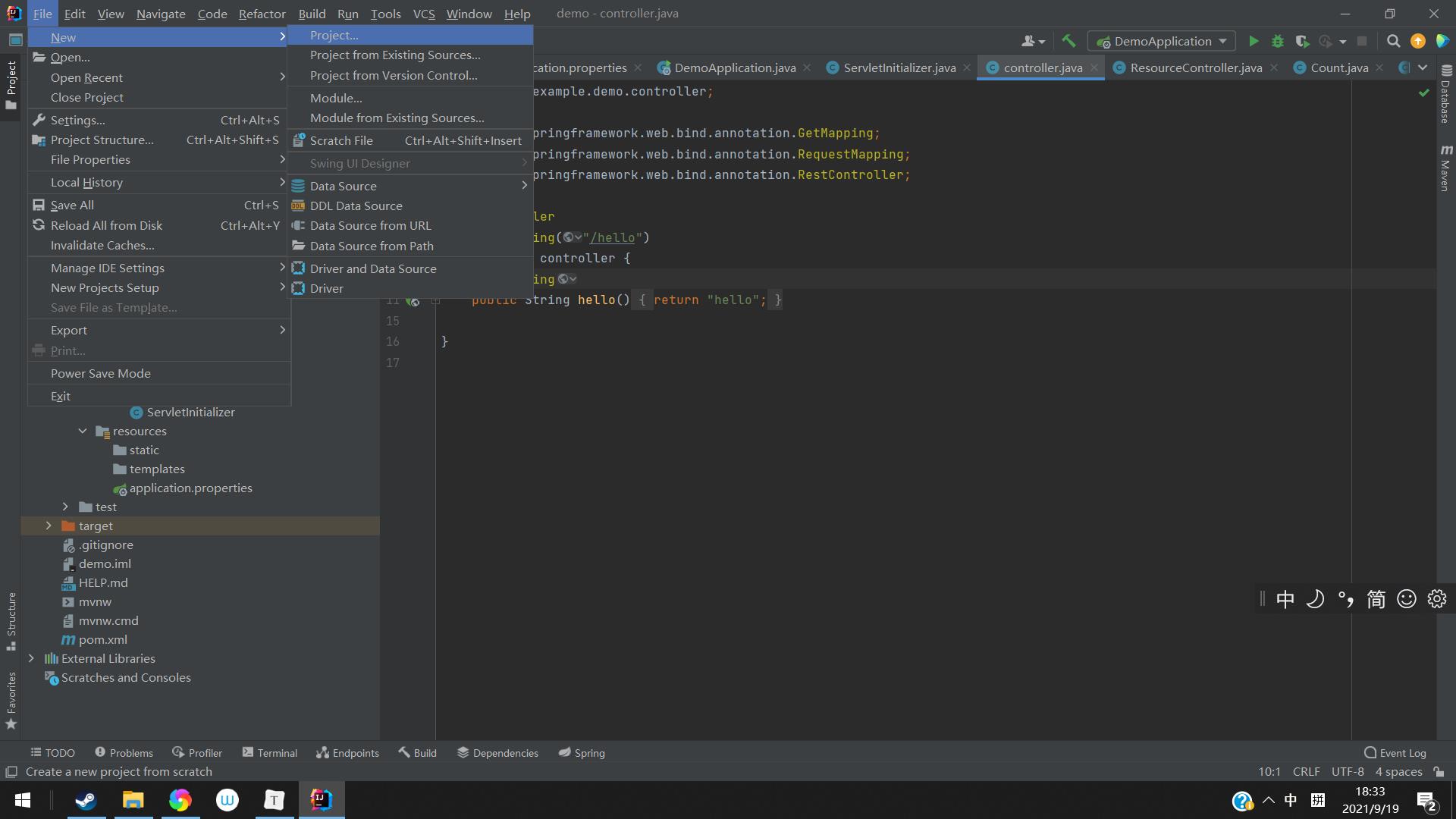Click the Debug bug icon

pos(1278,41)
